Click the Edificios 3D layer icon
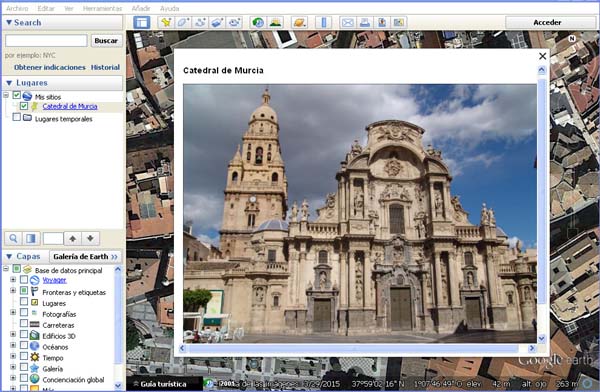 pos(35,336)
